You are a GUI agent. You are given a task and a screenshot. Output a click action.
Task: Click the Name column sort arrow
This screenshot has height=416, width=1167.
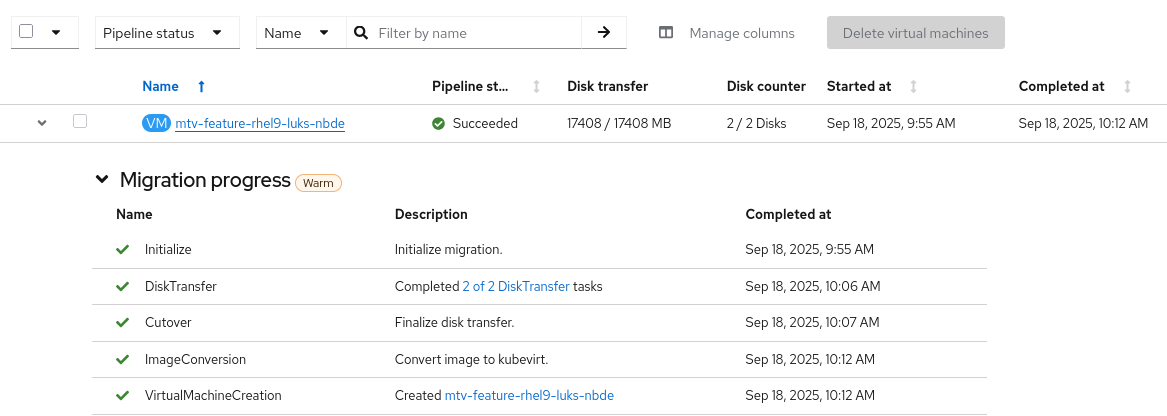202,87
